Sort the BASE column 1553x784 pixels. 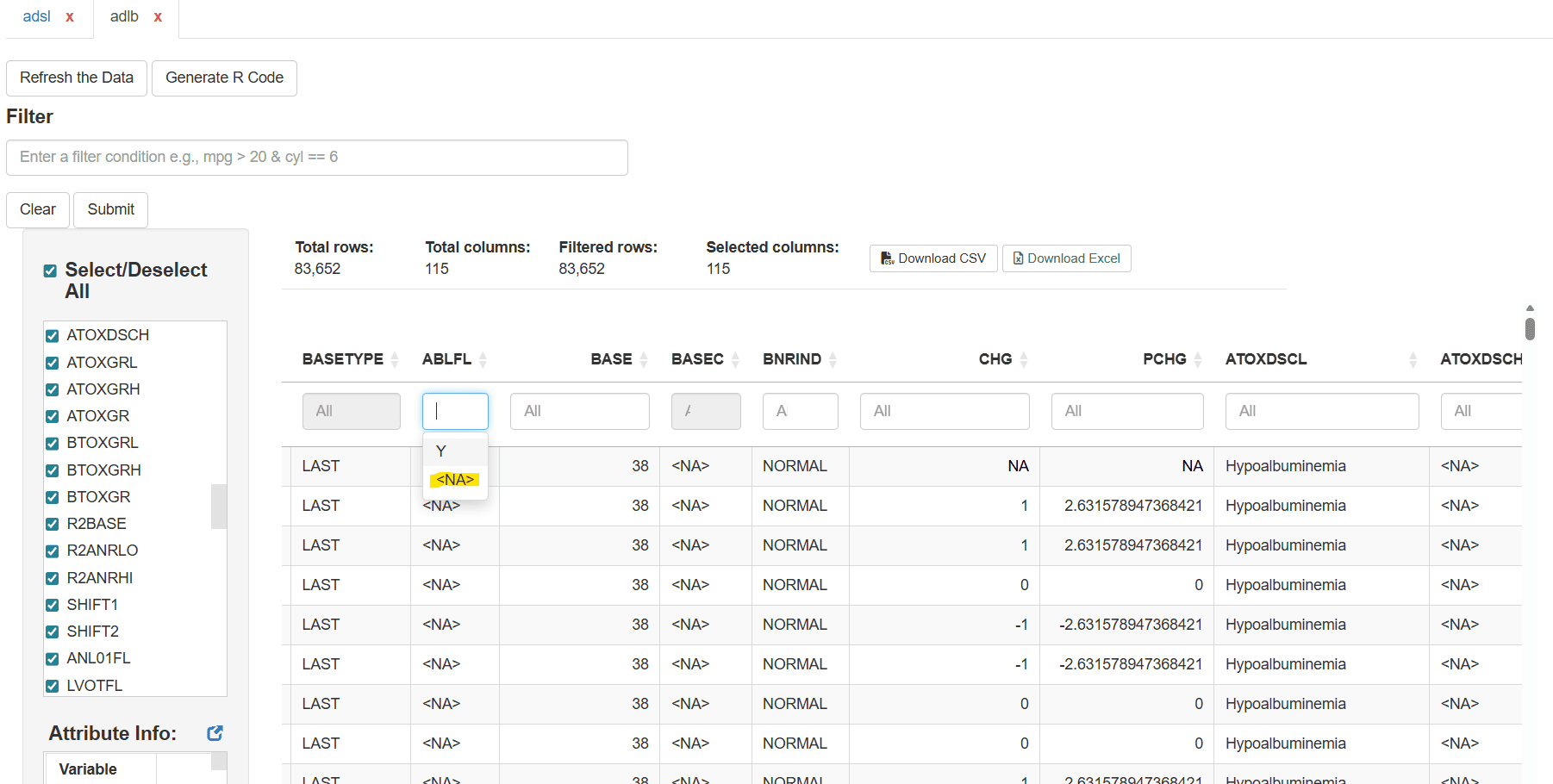click(x=643, y=359)
